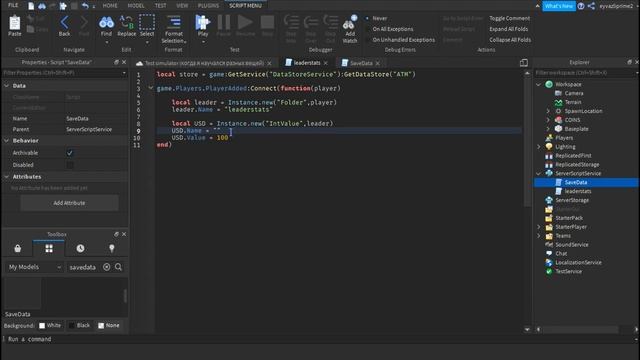Open the HOME ribbon tab

click(x=110, y=6)
